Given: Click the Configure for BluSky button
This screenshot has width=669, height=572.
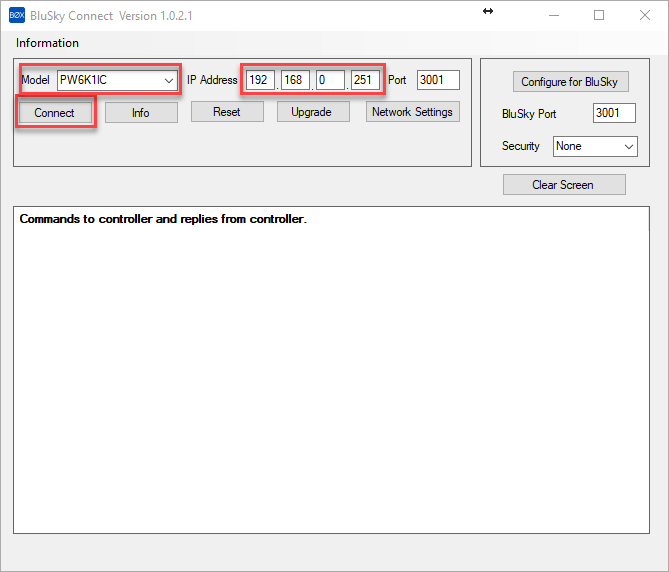Looking at the screenshot, I should pos(570,82).
